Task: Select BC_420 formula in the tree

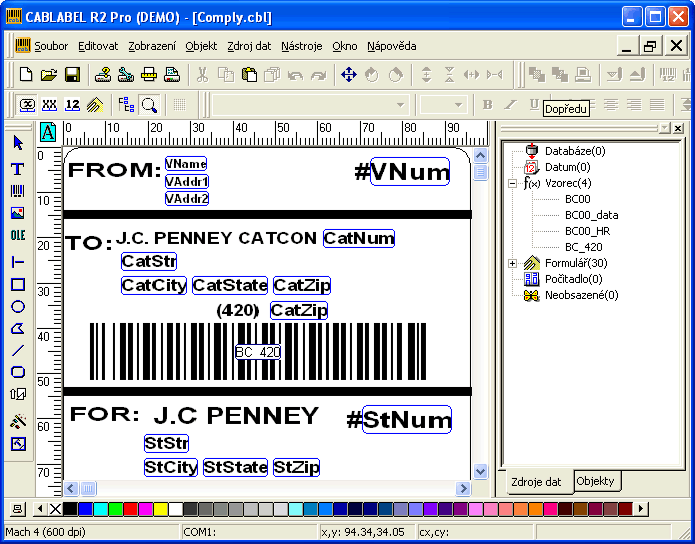Action: click(583, 247)
